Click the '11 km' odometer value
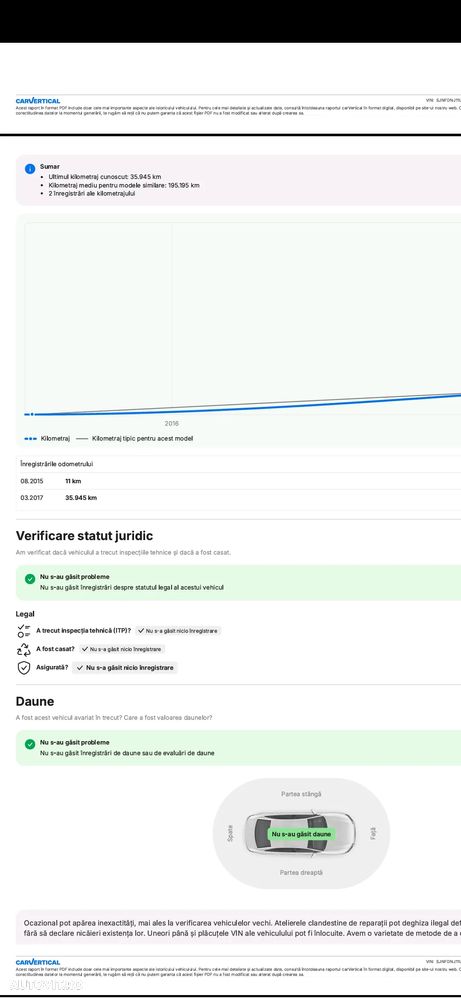Screen dimensions: 461x999 (73, 481)
